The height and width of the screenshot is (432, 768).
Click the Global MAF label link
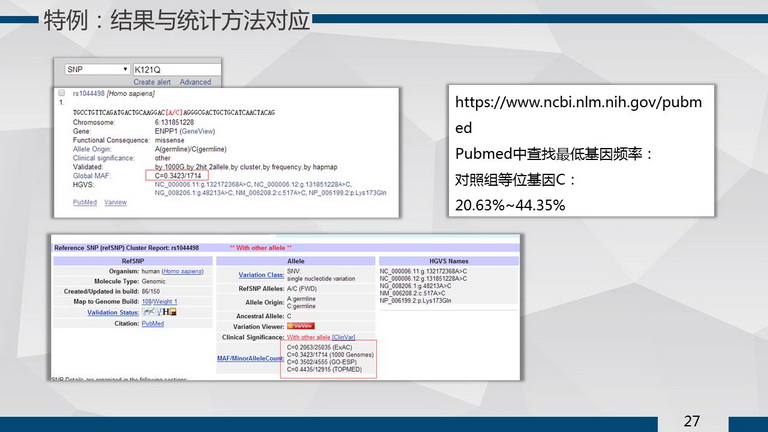pos(92,175)
